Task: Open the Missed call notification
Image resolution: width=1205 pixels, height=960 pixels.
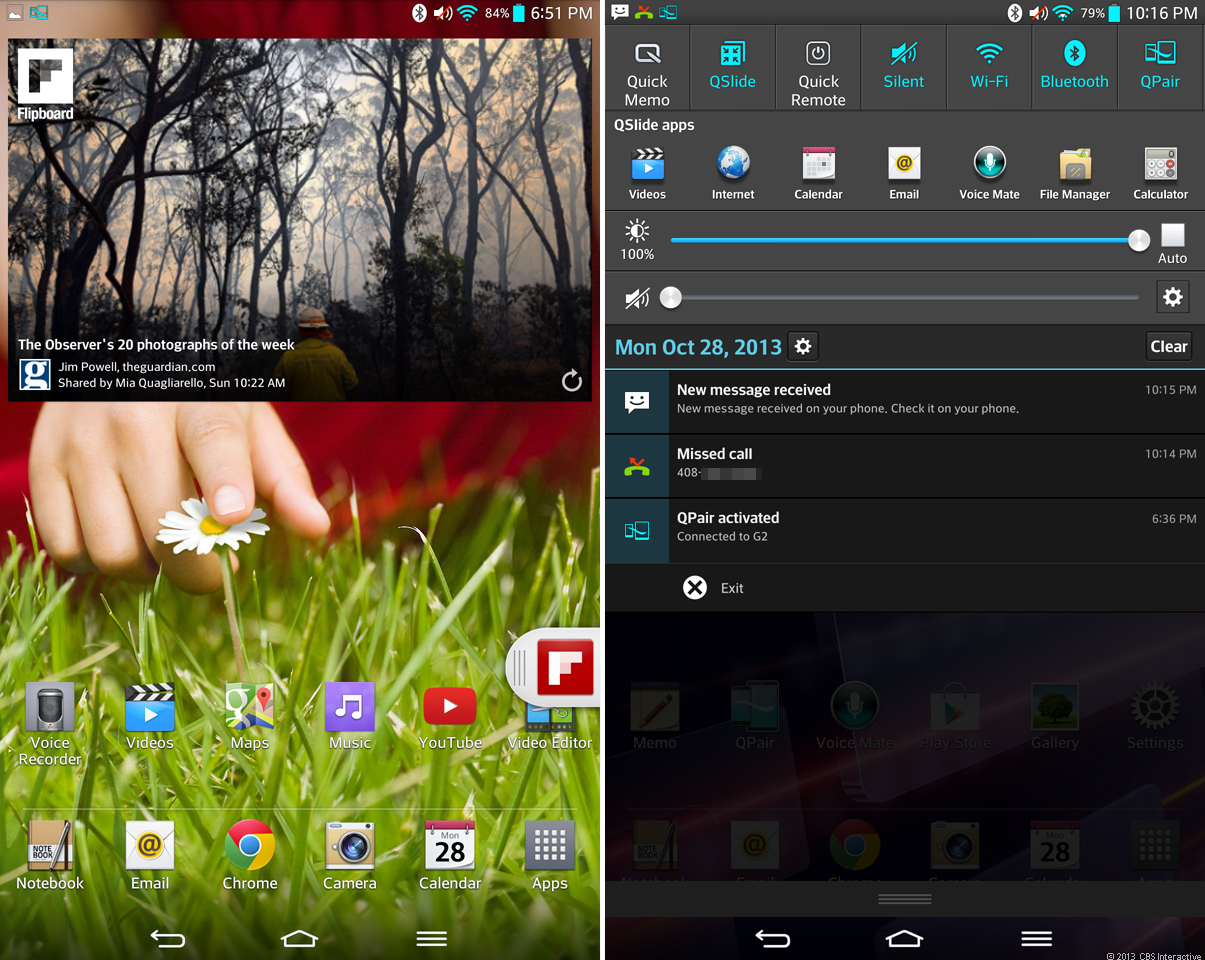Action: point(905,465)
